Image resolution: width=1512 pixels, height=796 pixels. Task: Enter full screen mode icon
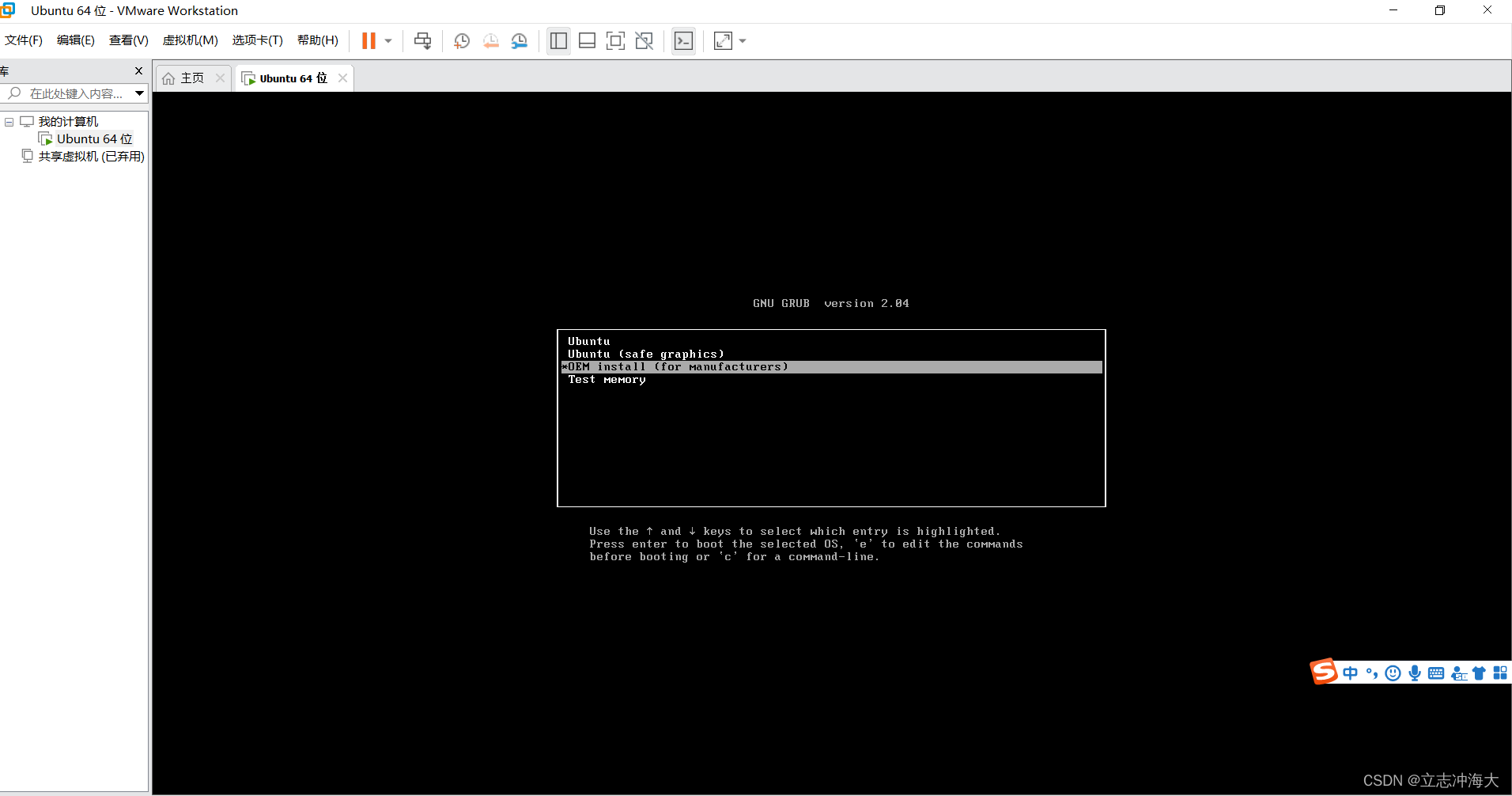(615, 41)
